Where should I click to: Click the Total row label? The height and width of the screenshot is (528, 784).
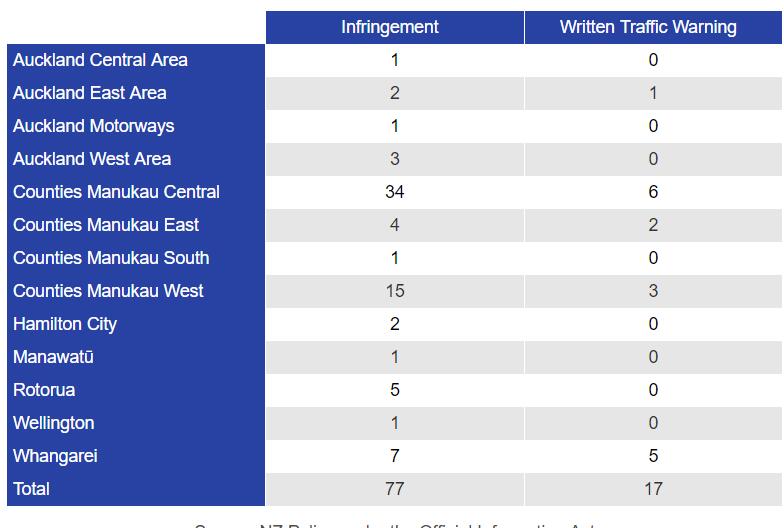(x=31, y=489)
